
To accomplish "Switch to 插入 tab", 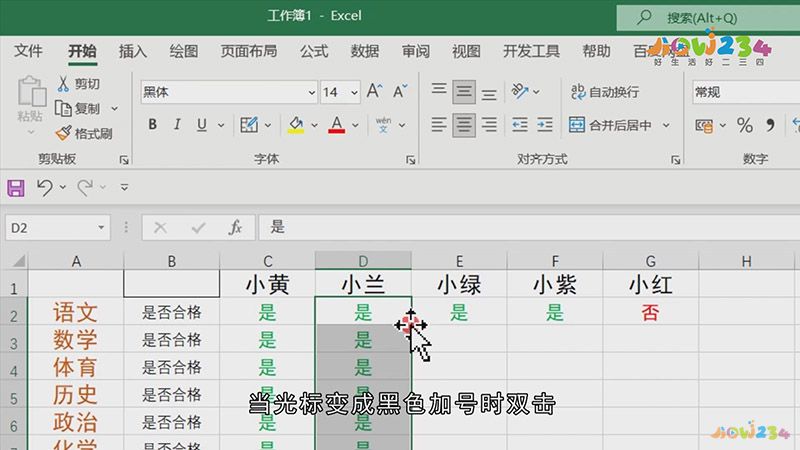I will tap(133, 51).
